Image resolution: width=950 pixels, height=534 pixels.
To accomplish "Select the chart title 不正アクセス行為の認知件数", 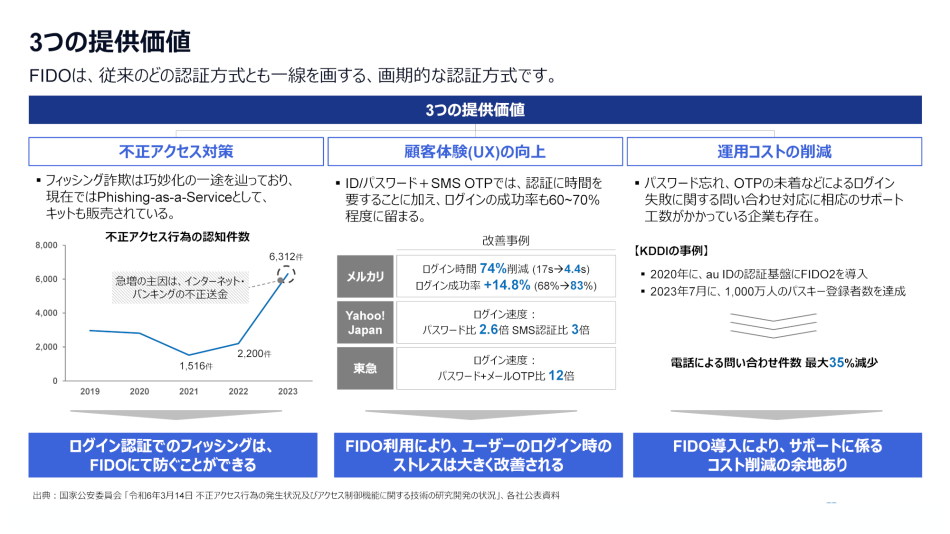I will tap(178, 237).
